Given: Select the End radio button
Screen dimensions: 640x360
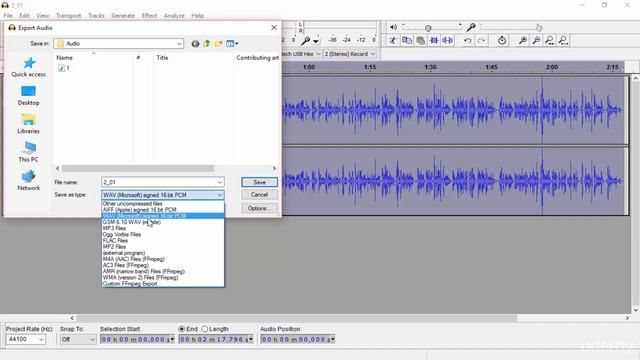Looking at the screenshot, I should [182, 329].
